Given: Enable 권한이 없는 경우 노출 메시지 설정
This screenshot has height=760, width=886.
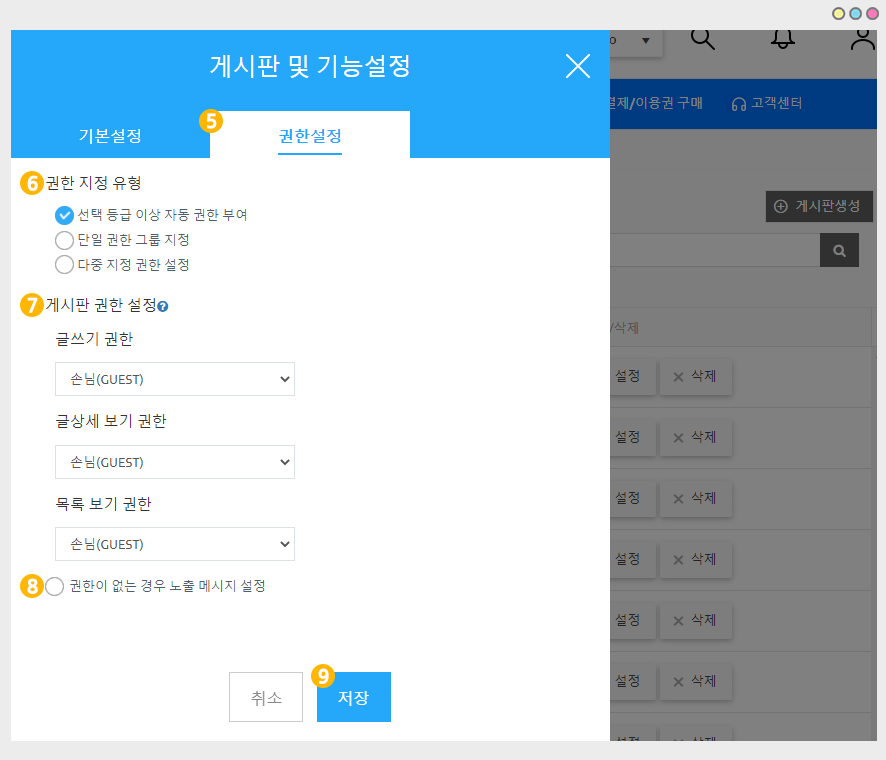Looking at the screenshot, I should pyautogui.click(x=55, y=587).
